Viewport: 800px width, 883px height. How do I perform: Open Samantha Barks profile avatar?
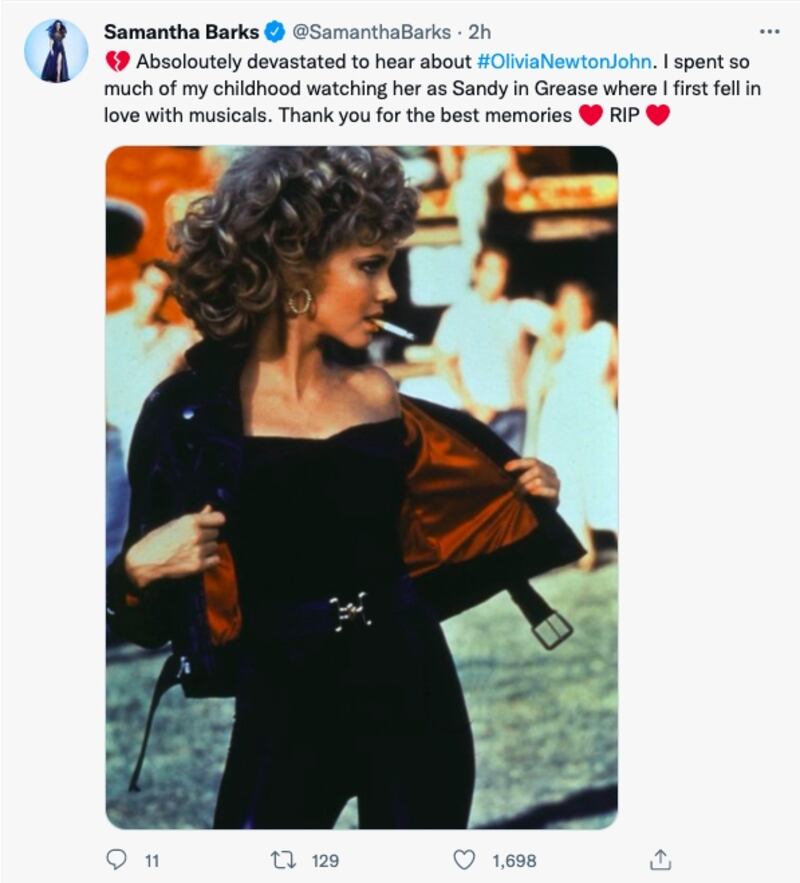click(x=56, y=51)
